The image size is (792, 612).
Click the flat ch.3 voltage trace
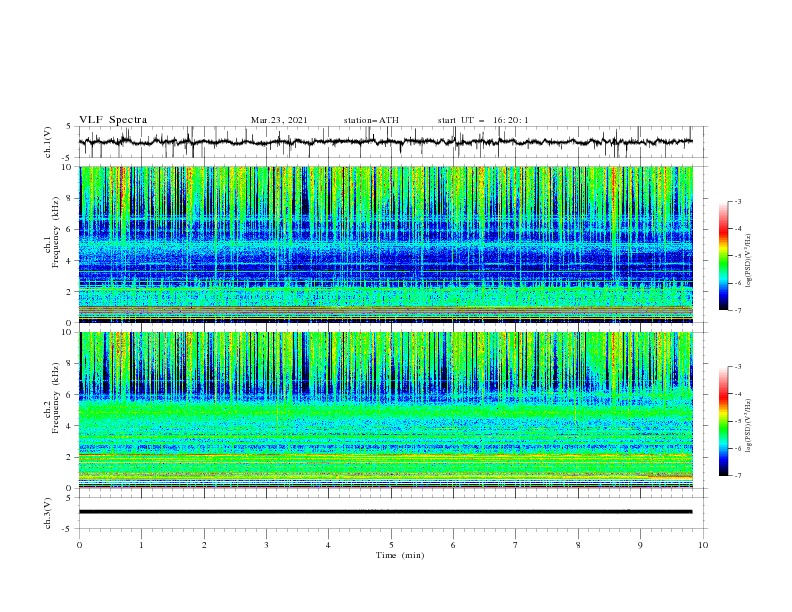tap(385, 512)
